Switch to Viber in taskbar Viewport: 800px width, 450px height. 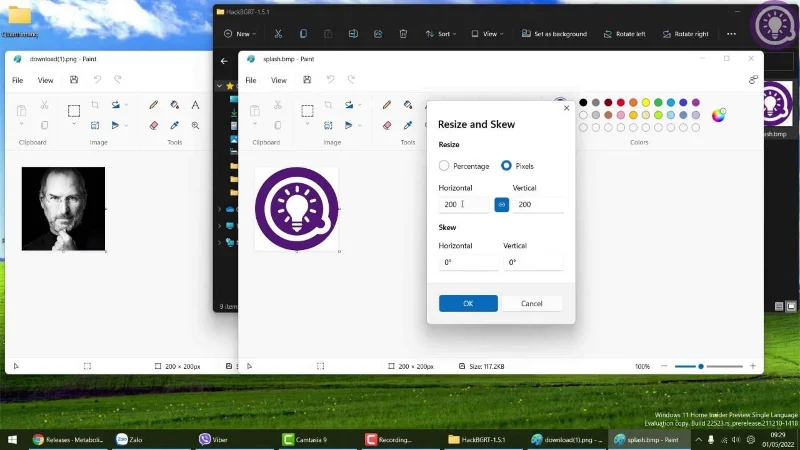pyautogui.click(x=214, y=439)
